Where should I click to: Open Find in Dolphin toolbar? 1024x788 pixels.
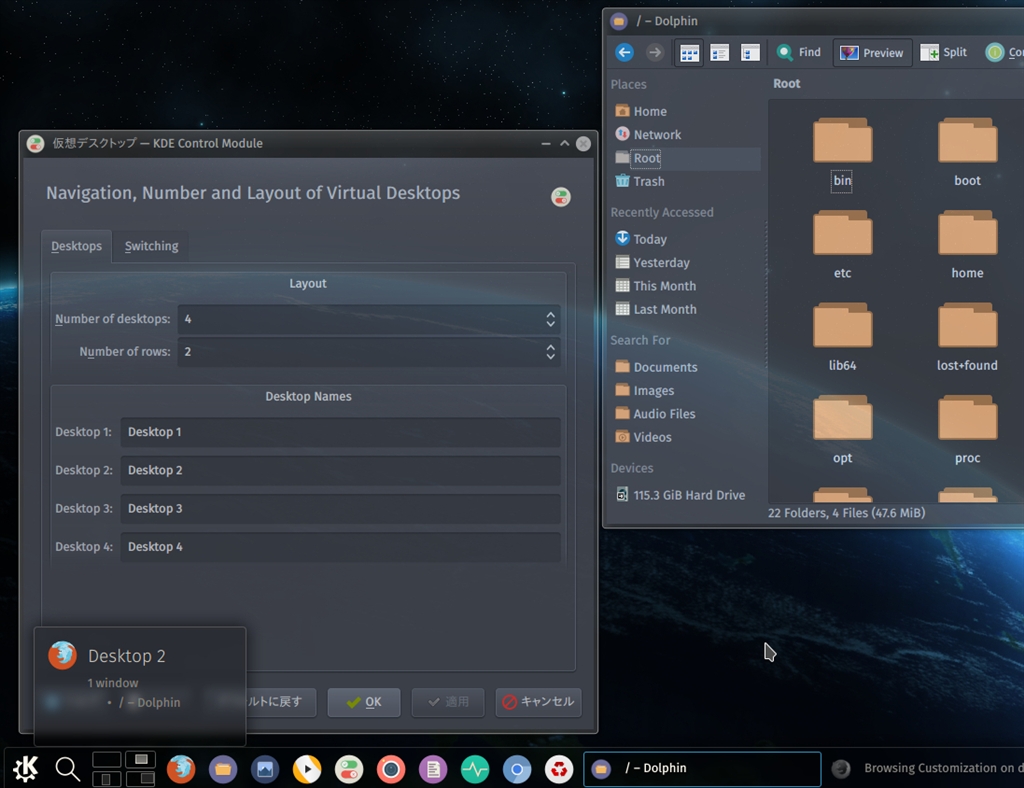[x=799, y=52]
